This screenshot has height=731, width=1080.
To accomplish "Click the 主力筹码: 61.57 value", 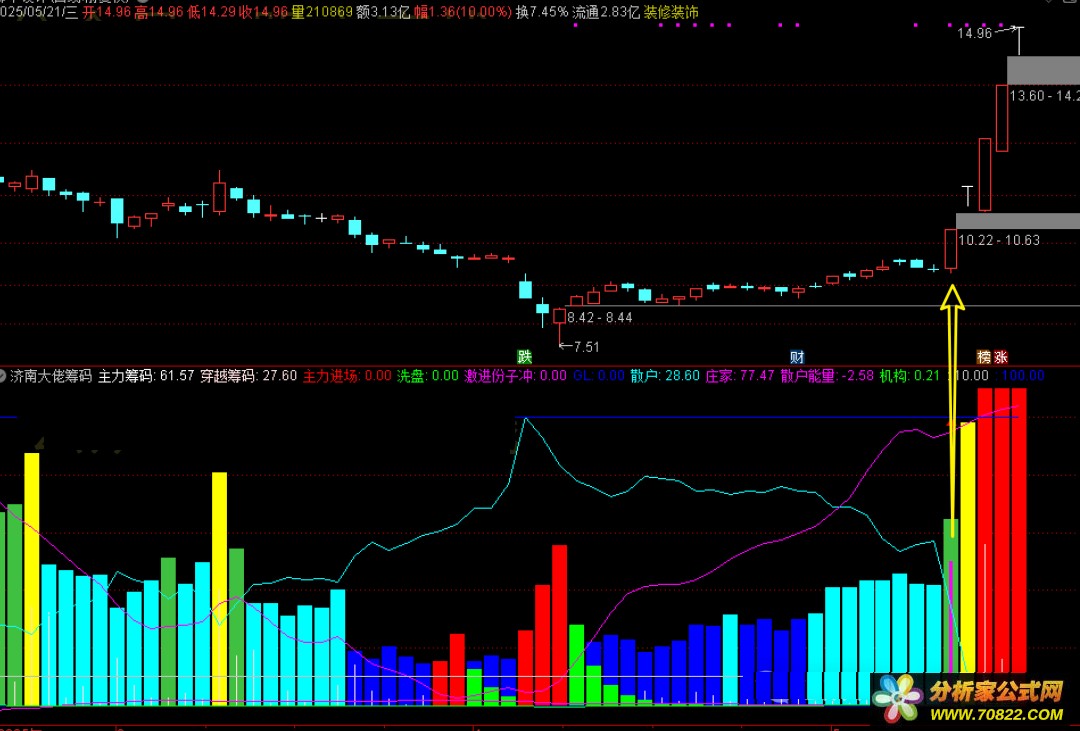I will pos(146,375).
